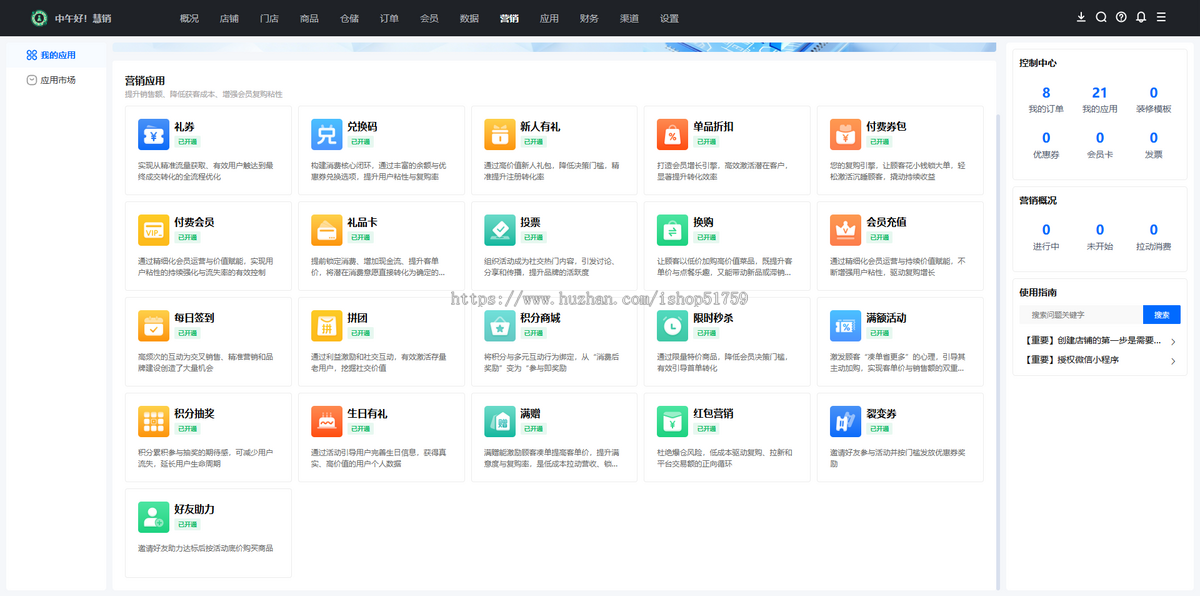The image size is (1200, 596).
Task: Click the 红包营销 red envelope icon
Action: pyautogui.click(x=673, y=421)
